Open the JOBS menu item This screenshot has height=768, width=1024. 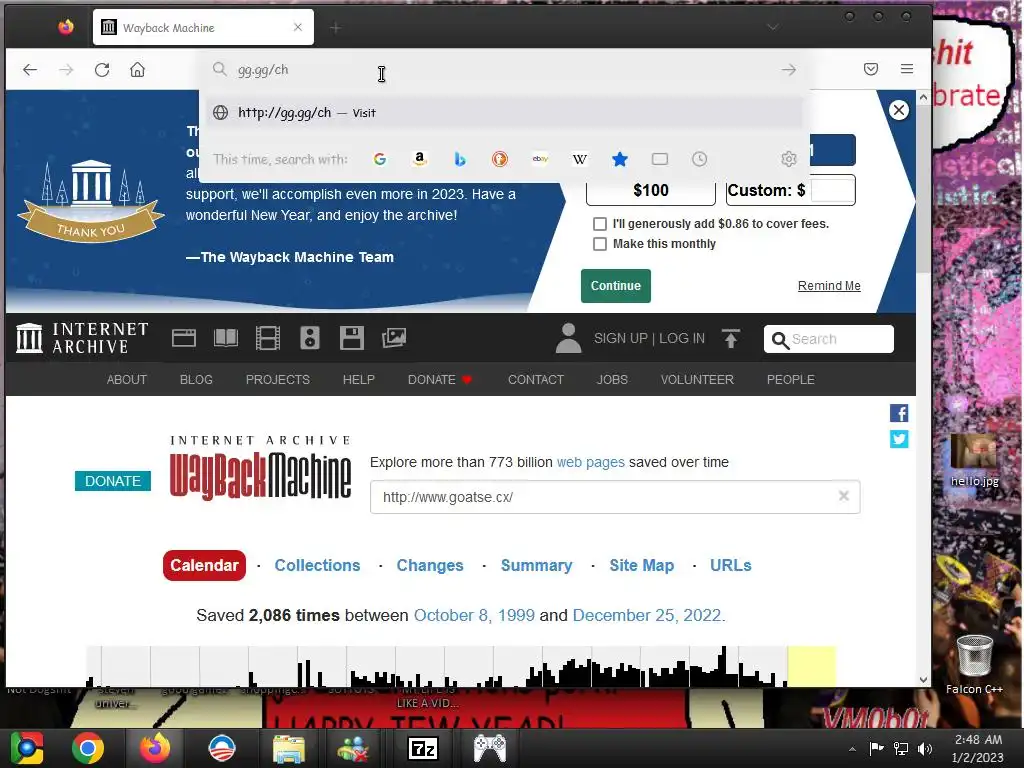tap(612, 379)
